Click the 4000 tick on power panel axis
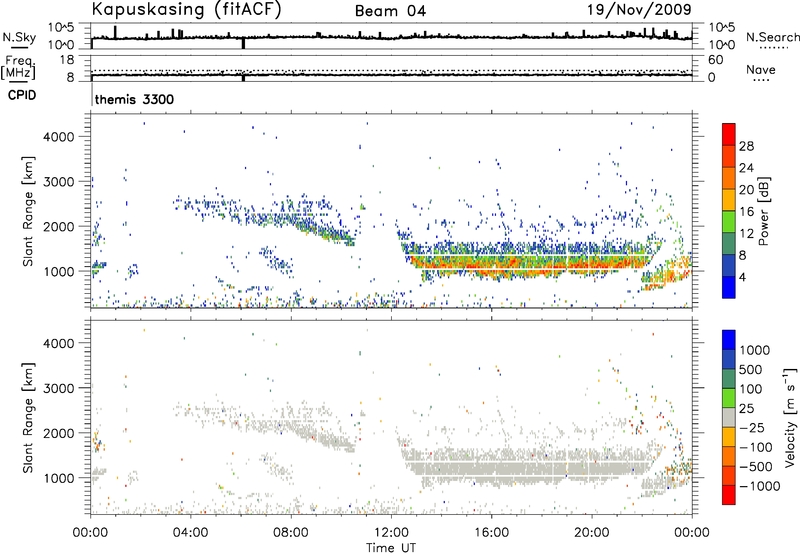 click(59, 137)
